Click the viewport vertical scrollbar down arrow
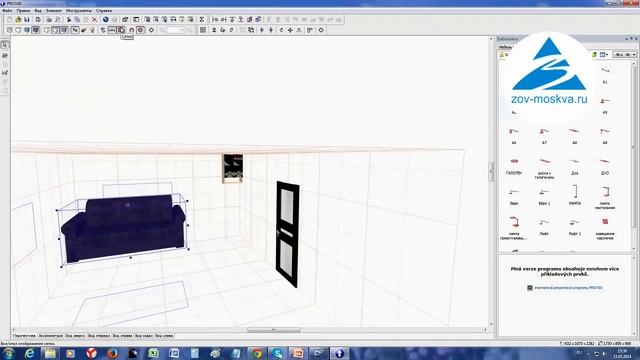640x360 pixels. pos(491,324)
